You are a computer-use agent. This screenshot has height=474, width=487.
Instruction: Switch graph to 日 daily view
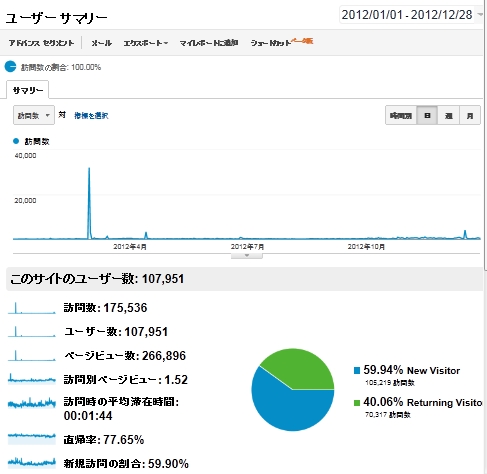[x=427, y=115]
